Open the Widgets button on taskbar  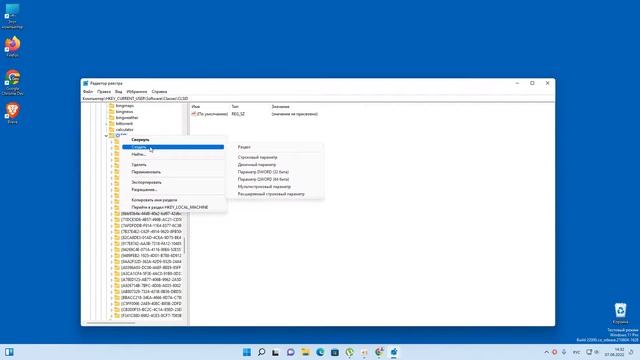(9, 352)
